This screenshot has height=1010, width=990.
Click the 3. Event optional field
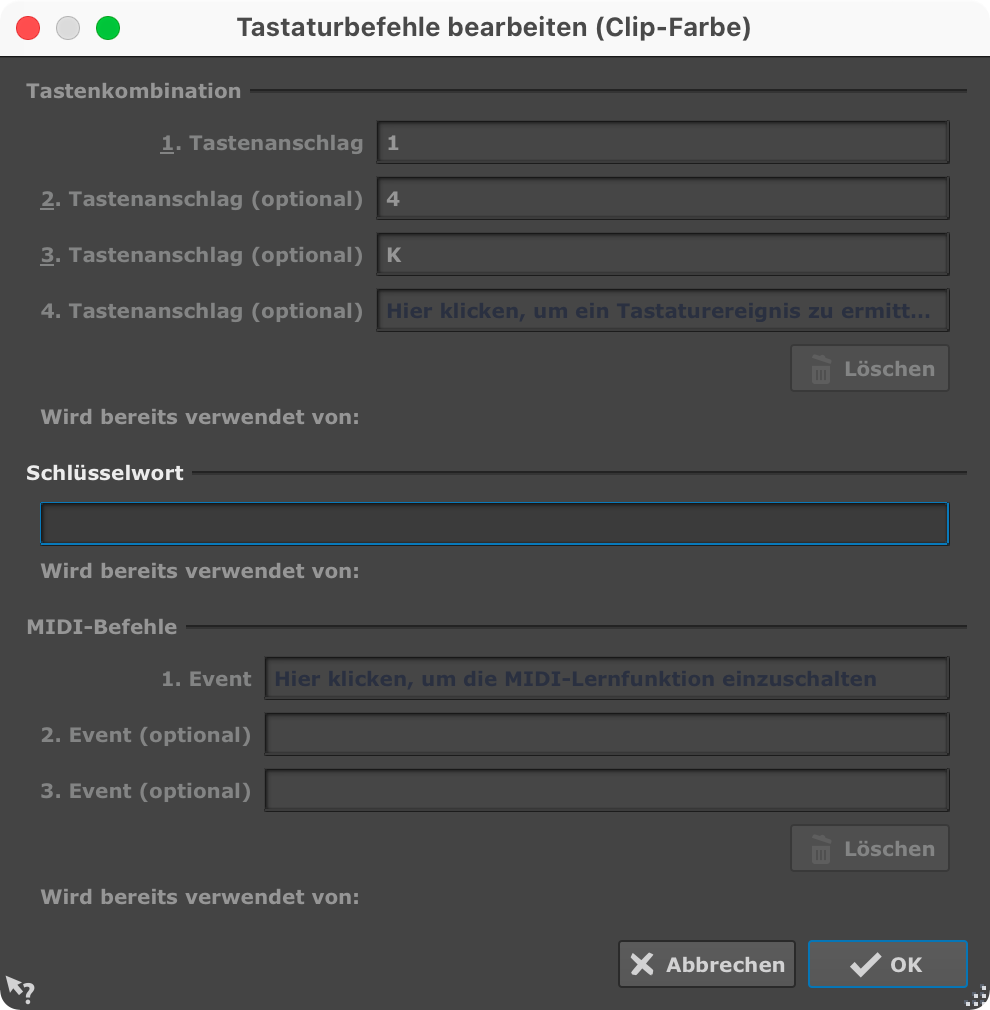606,791
